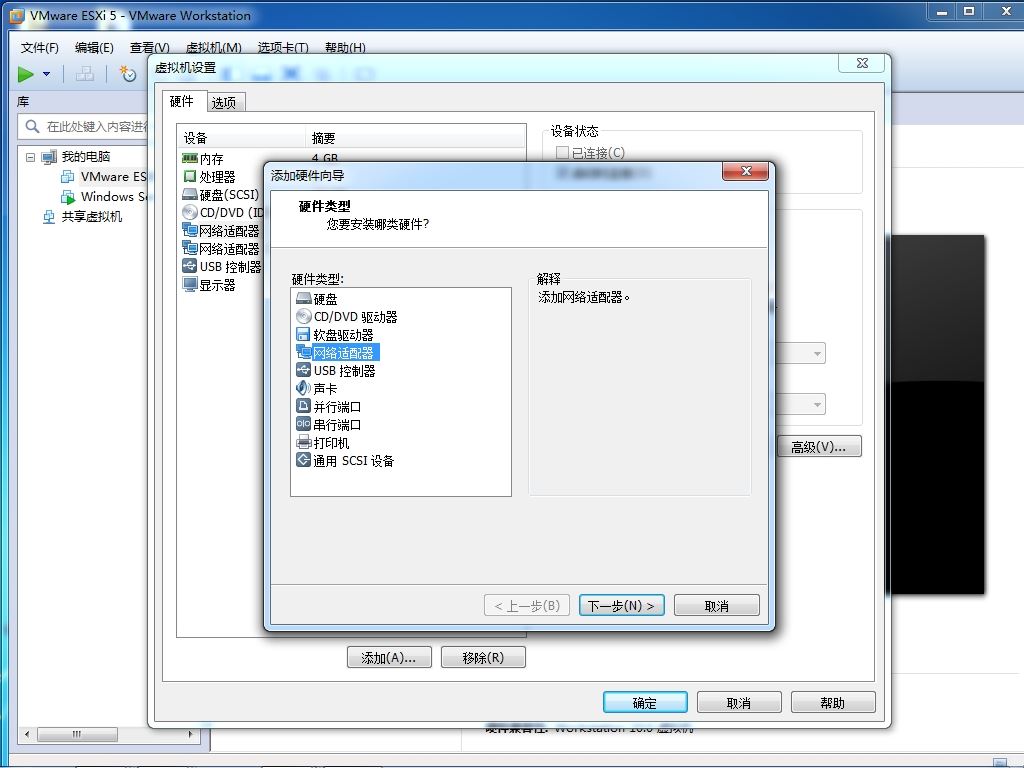Choose the USB 控制器 icon in the wizard list

304,370
